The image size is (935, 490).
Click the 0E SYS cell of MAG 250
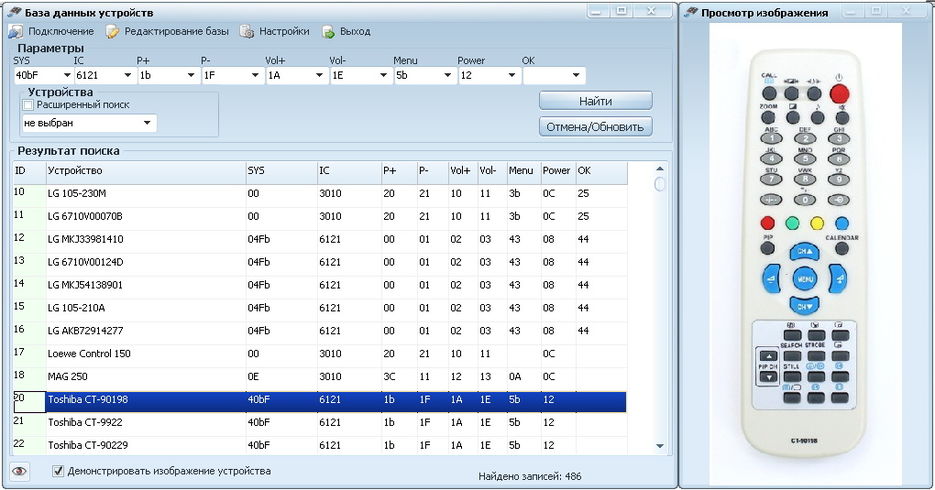click(281, 377)
